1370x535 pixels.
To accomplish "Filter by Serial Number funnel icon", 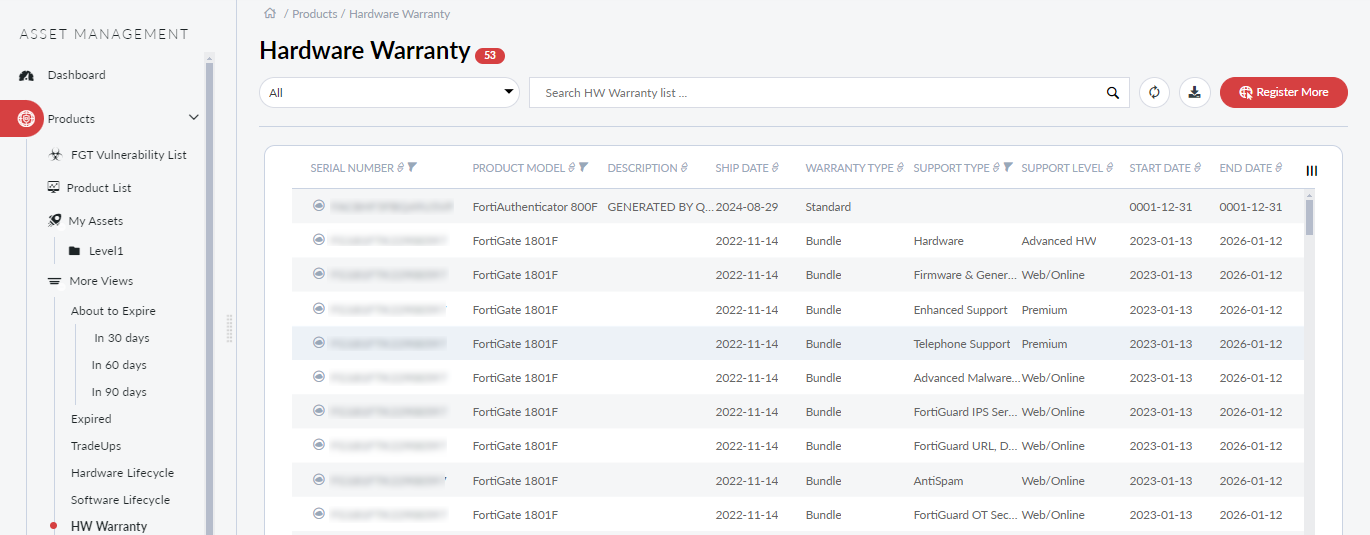I will coord(412,168).
